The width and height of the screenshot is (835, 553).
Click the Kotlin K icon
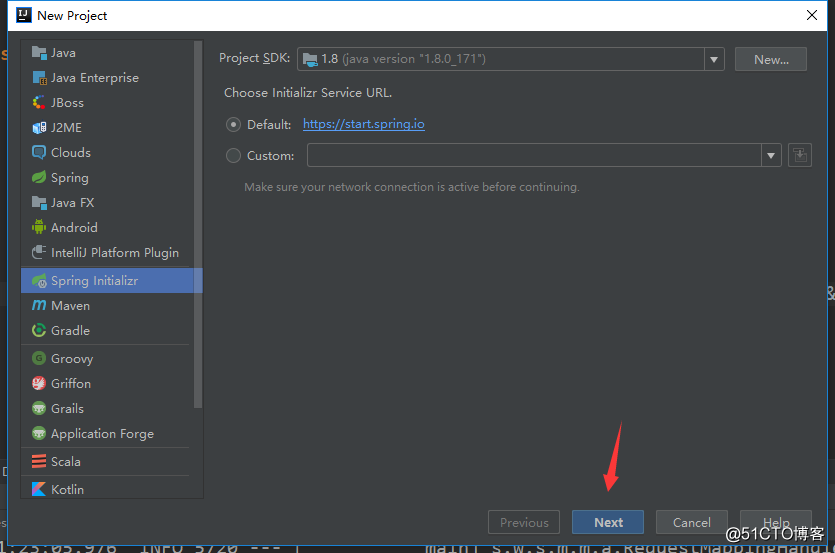pos(39,489)
